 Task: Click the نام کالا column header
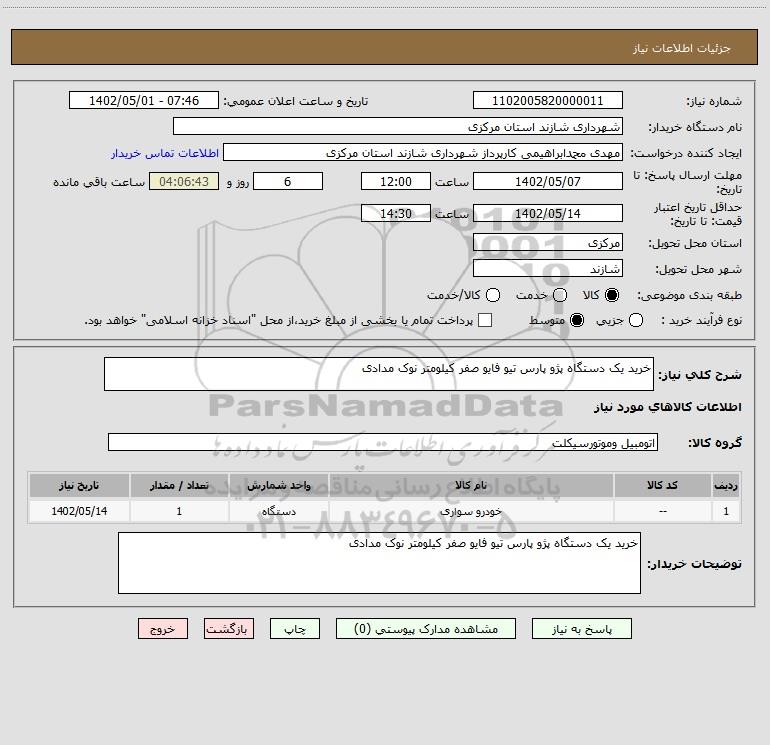point(470,485)
